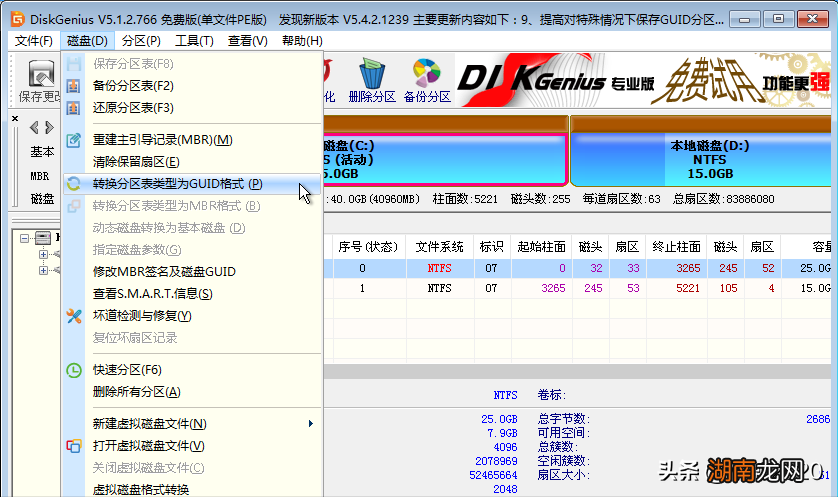Open the 分区(P) menu

pyautogui.click(x=141, y=41)
